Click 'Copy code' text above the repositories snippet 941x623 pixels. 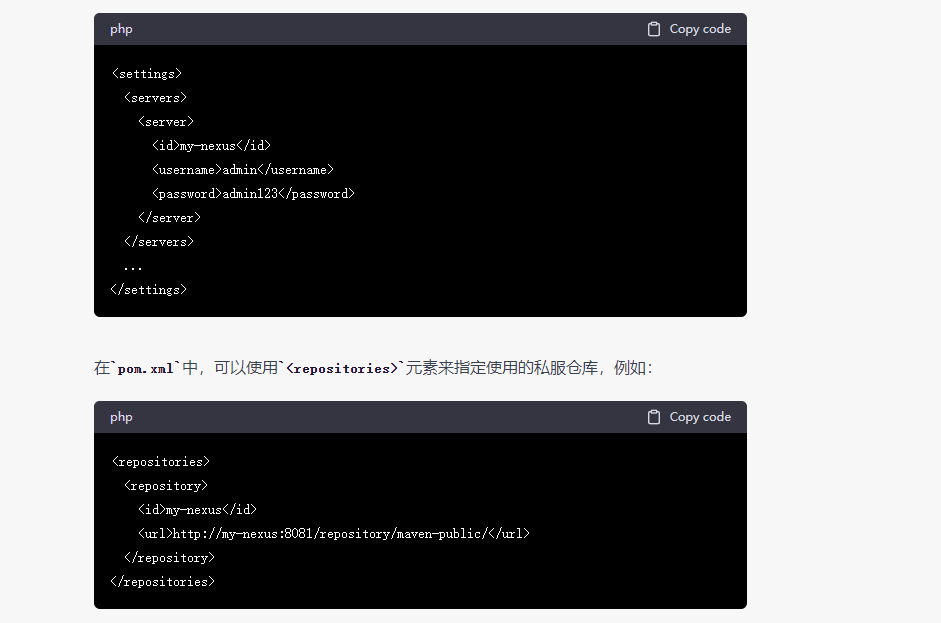(x=700, y=417)
